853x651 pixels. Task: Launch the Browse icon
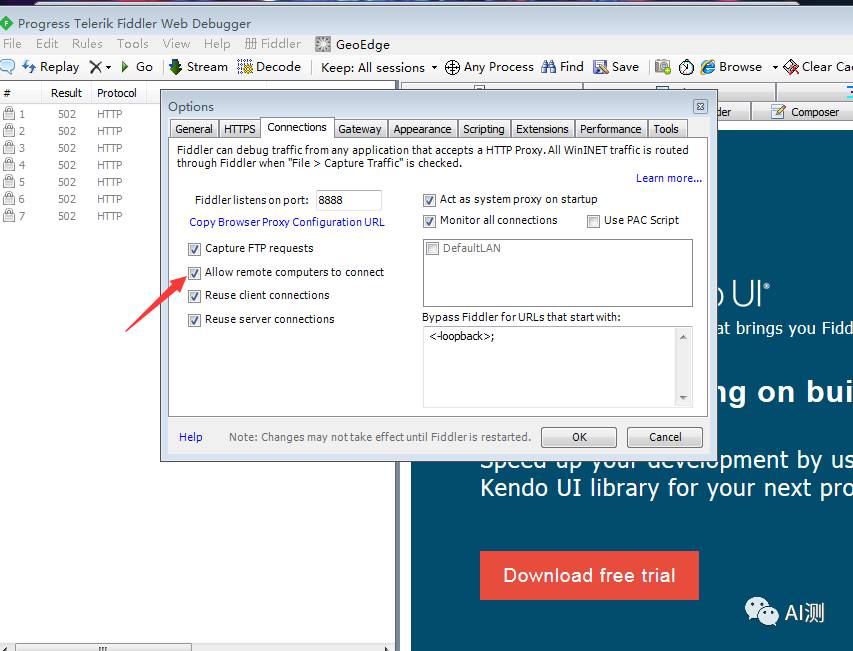734,66
